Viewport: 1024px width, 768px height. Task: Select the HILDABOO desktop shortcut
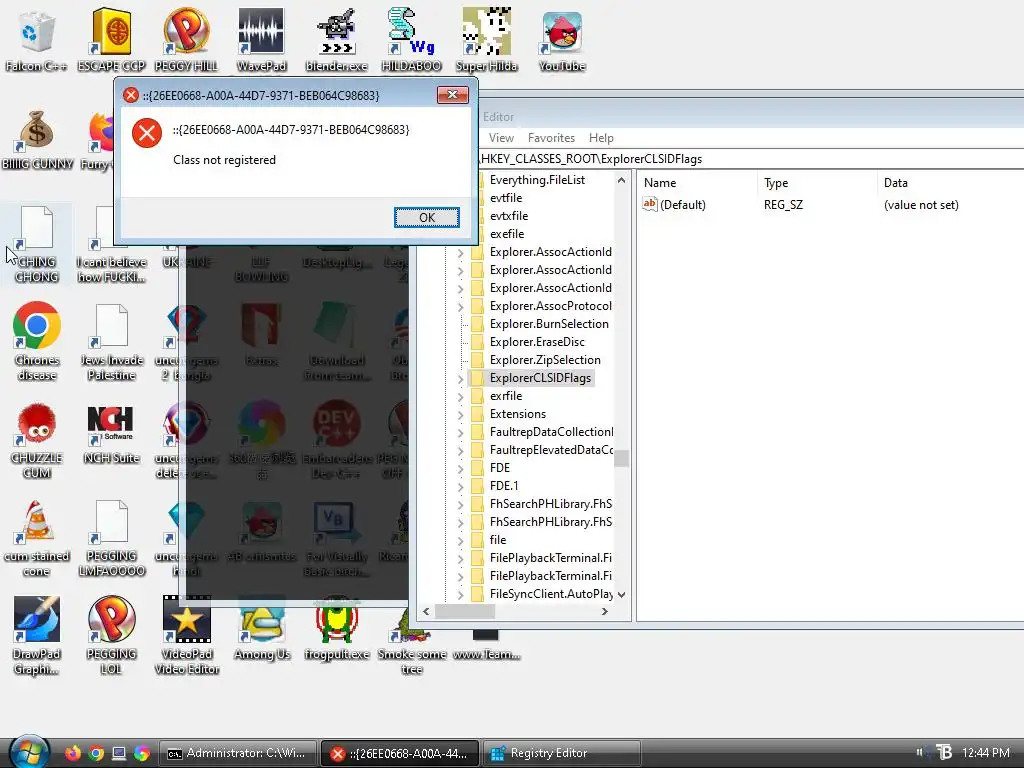(411, 40)
